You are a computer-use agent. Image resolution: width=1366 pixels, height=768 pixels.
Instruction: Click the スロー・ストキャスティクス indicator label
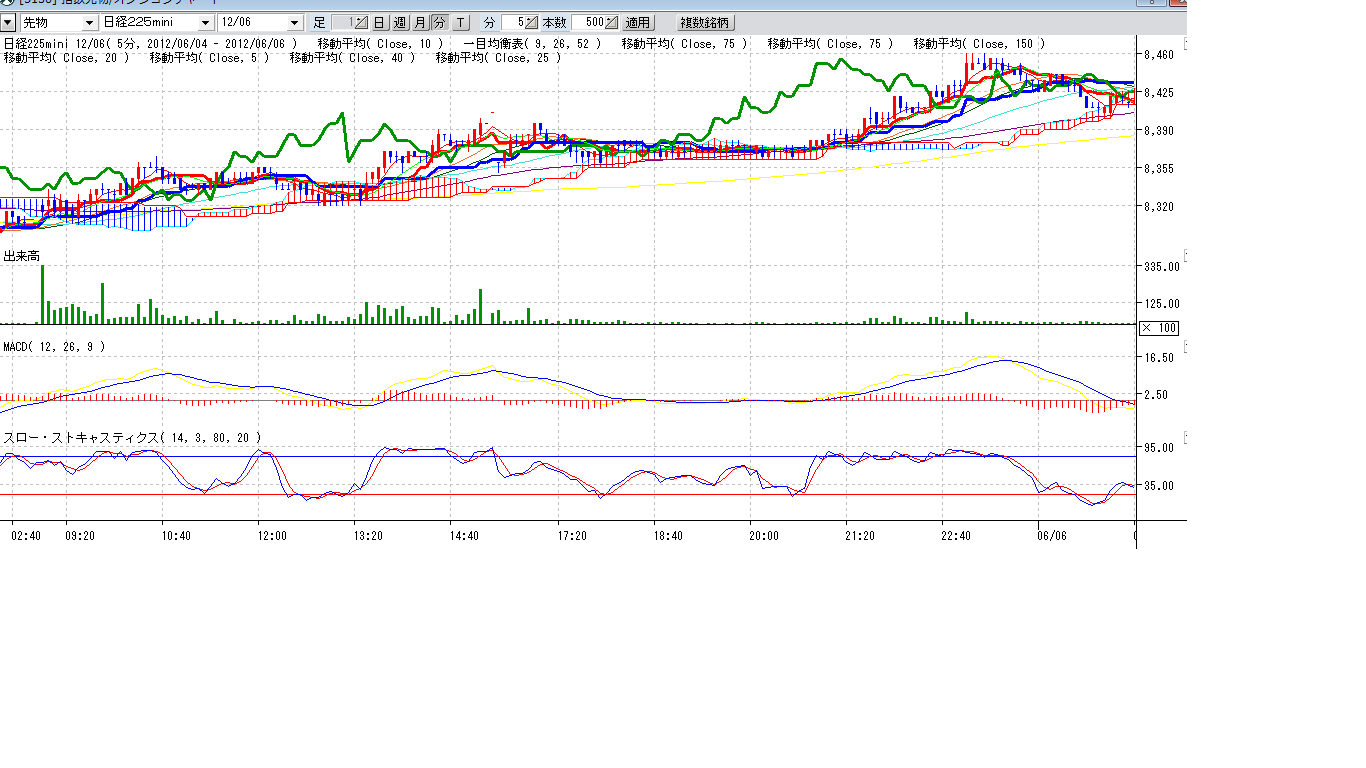tap(132, 438)
